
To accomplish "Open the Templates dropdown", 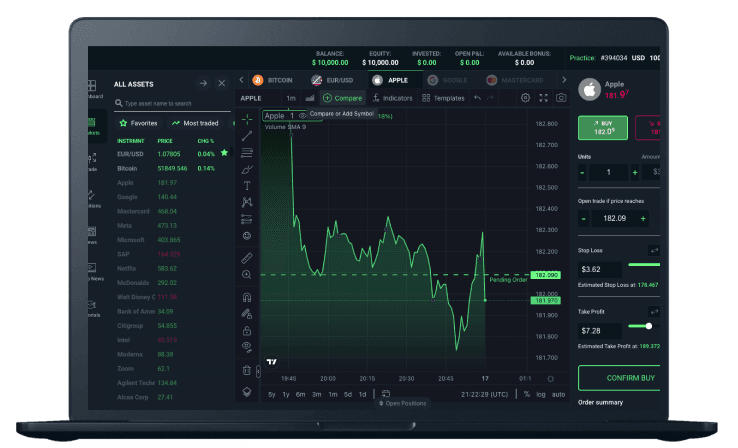I will click(443, 98).
